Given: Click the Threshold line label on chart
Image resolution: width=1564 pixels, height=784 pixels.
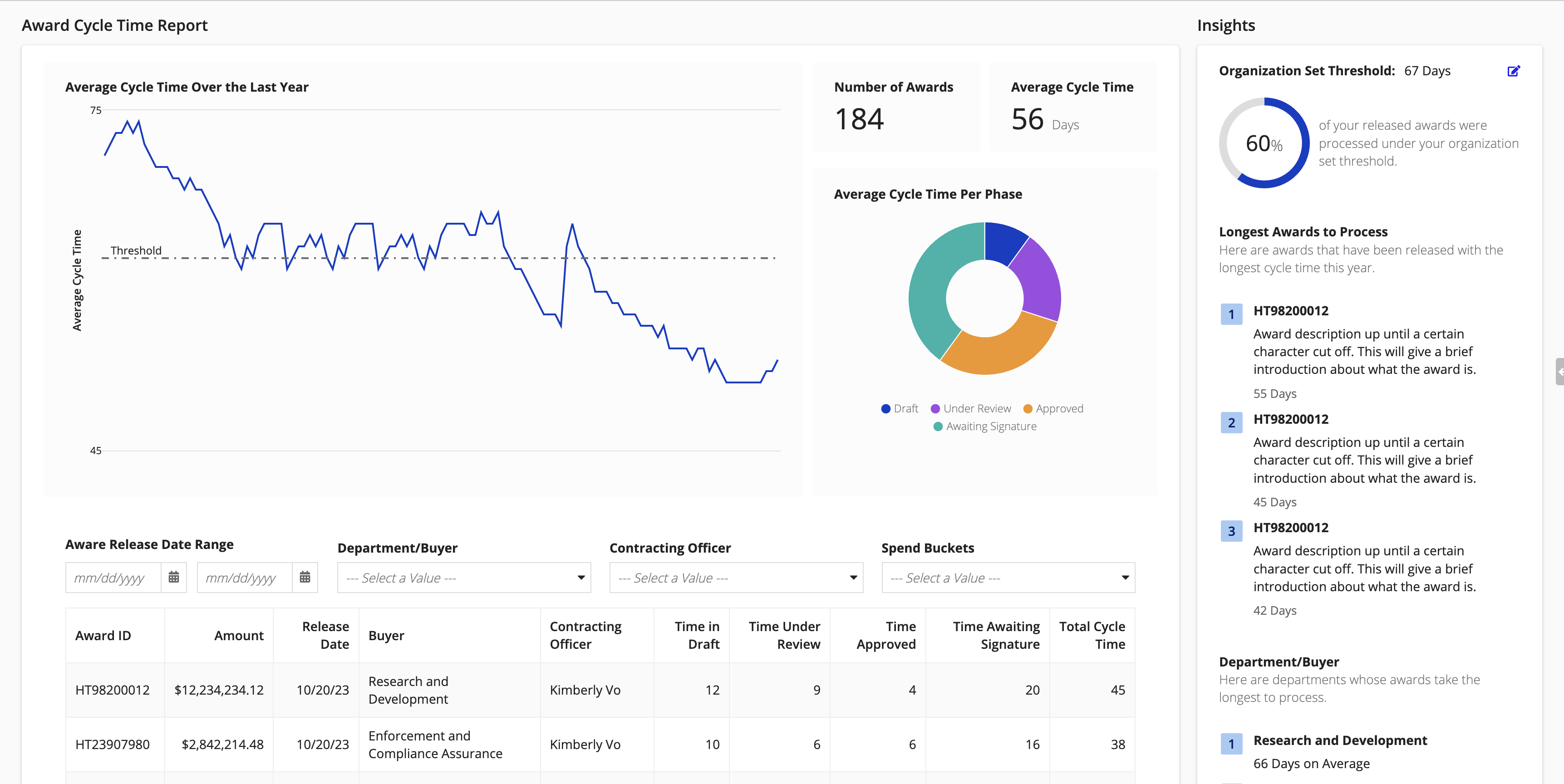Looking at the screenshot, I should pos(136,250).
